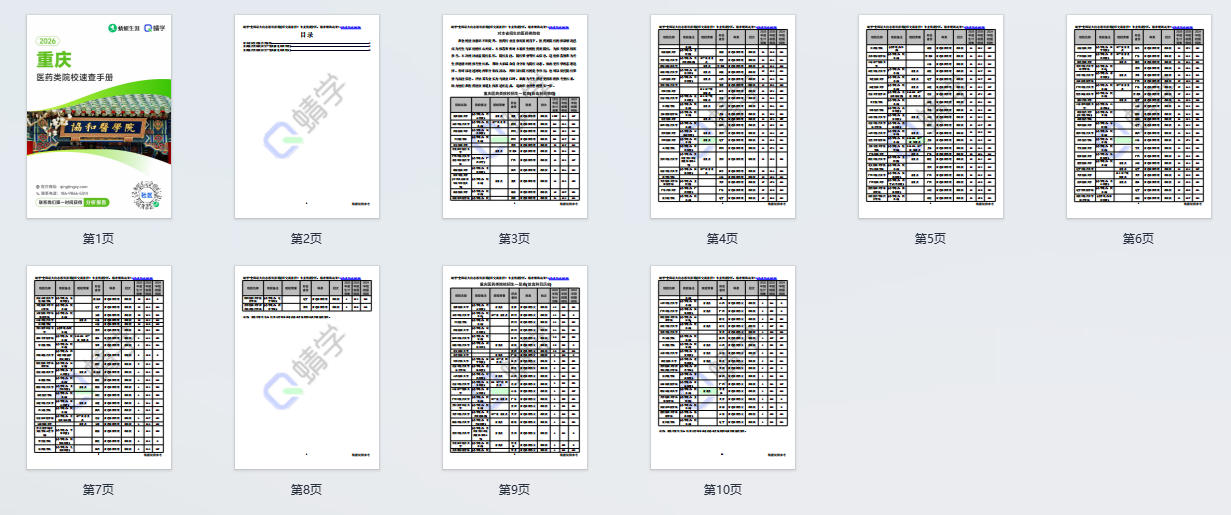Select the page 8 thumbnail
This screenshot has height=515, width=1231.
[x=307, y=367]
